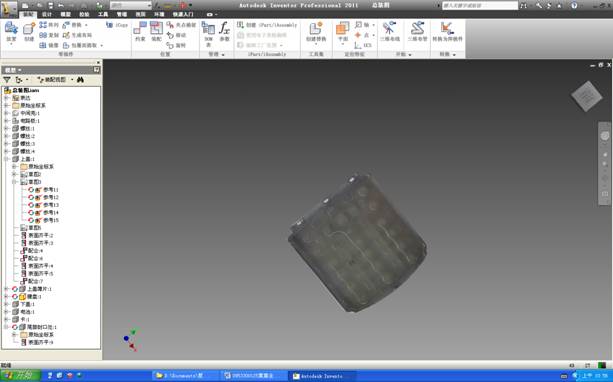
Task: Open the Bill of Materials (BOM) tool
Action: (x=208, y=33)
